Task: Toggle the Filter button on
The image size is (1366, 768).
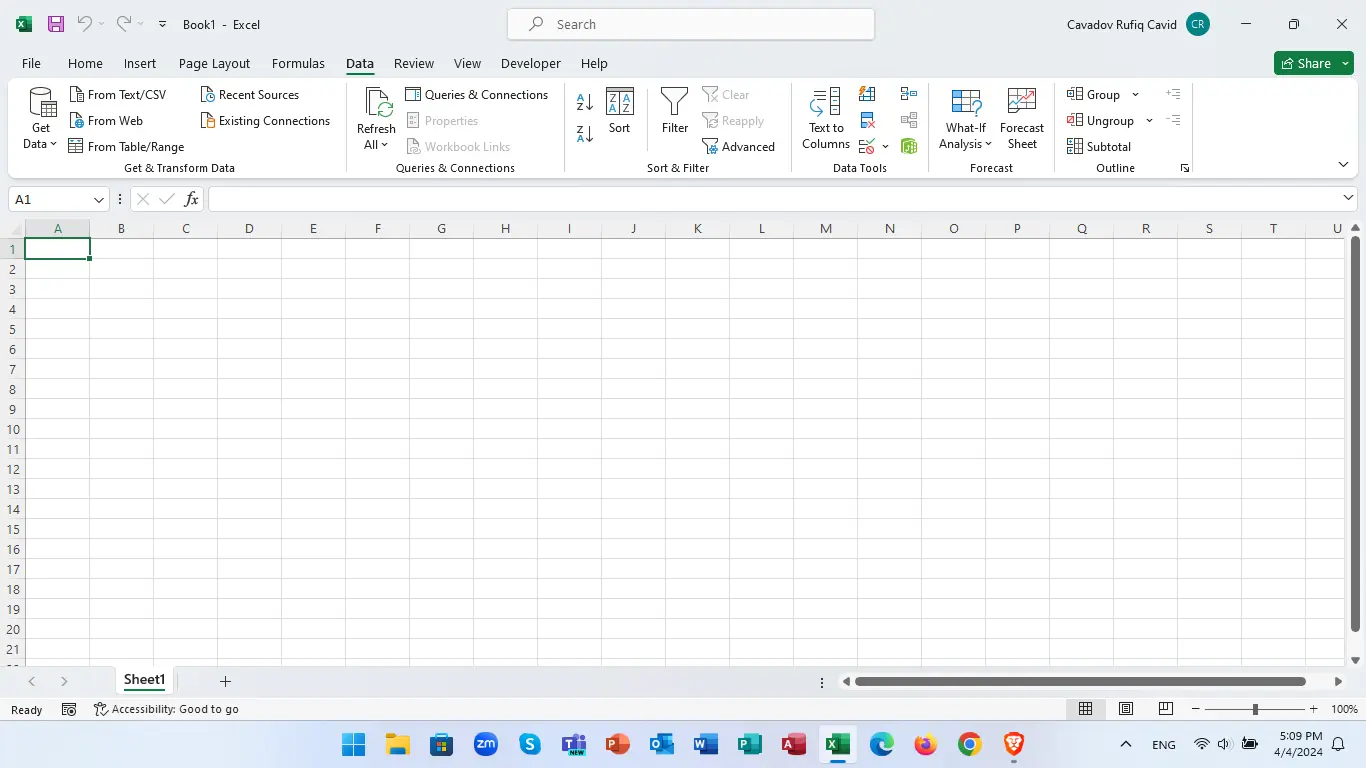Action: (x=675, y=111)
